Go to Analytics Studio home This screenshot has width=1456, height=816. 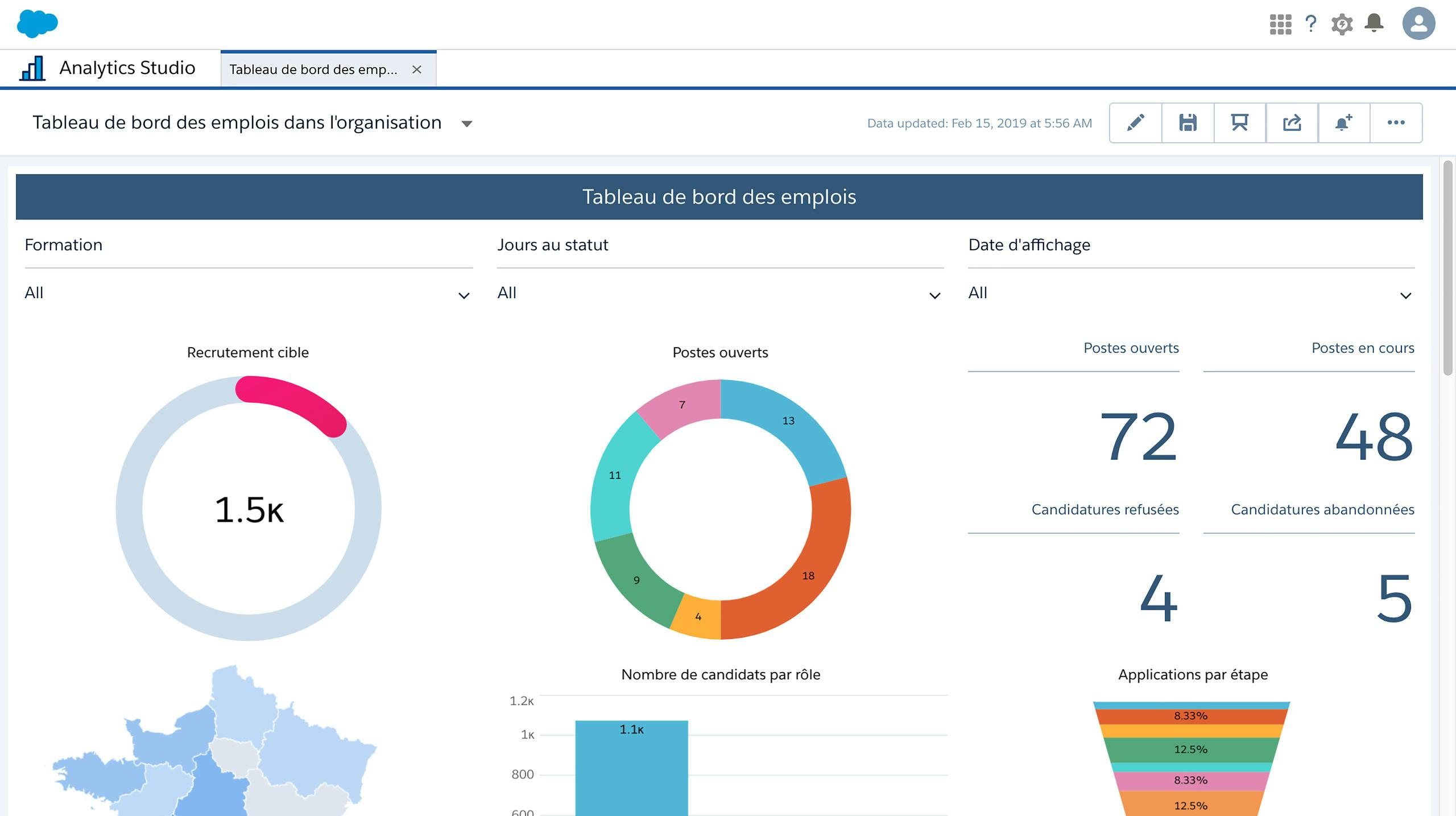[x=127, y=68]
